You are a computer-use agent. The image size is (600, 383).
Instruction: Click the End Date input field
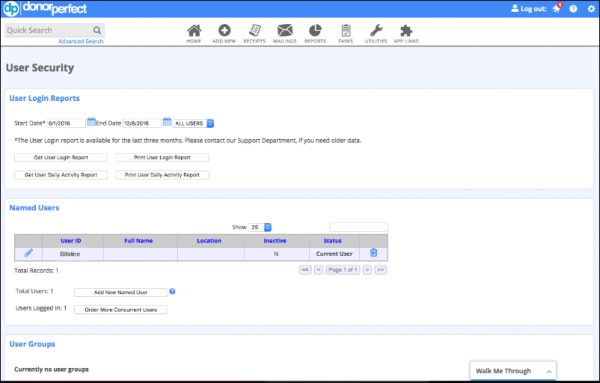142,123
